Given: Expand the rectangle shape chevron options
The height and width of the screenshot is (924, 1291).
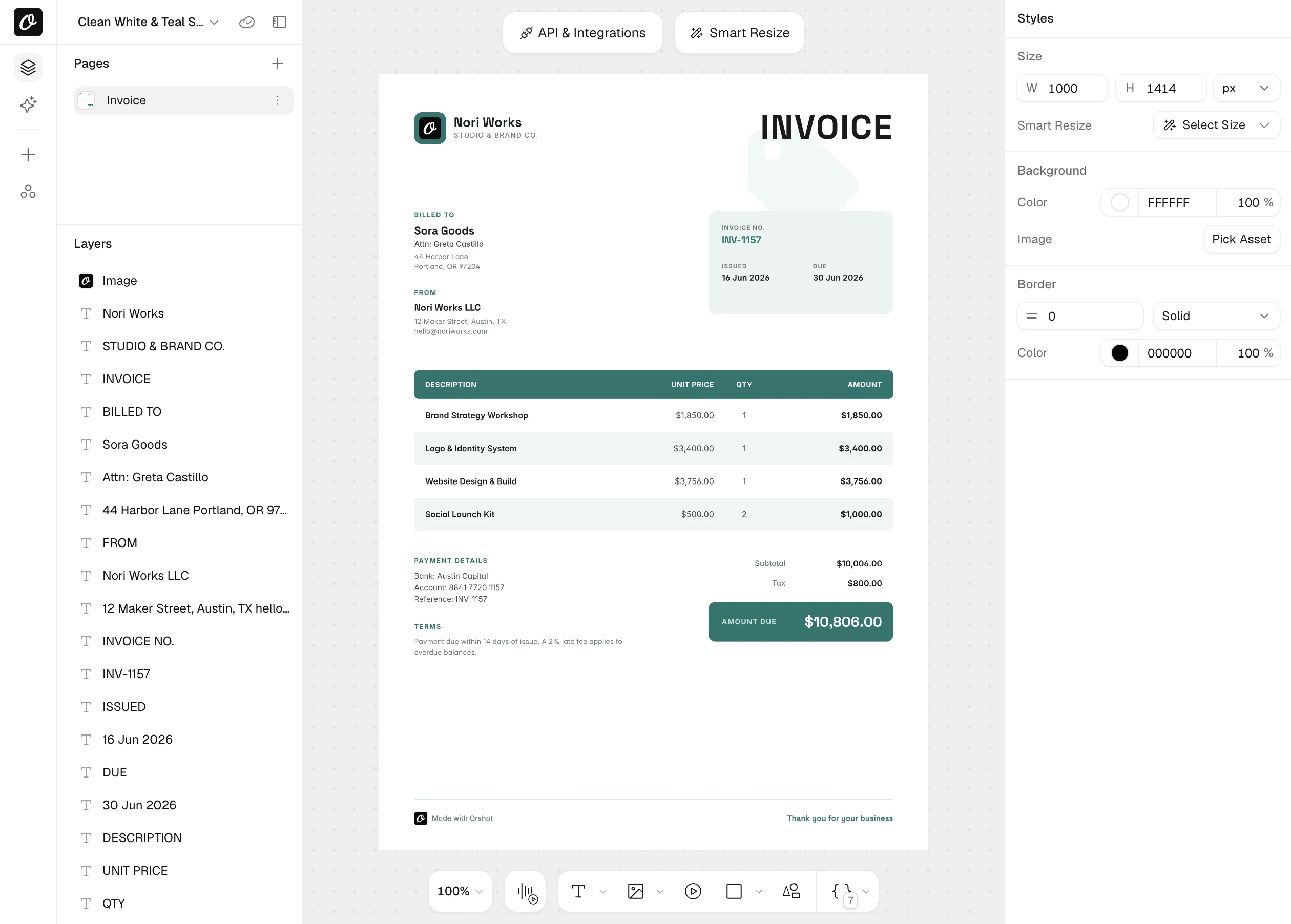Looking at the screenshot, I should 759,892.
